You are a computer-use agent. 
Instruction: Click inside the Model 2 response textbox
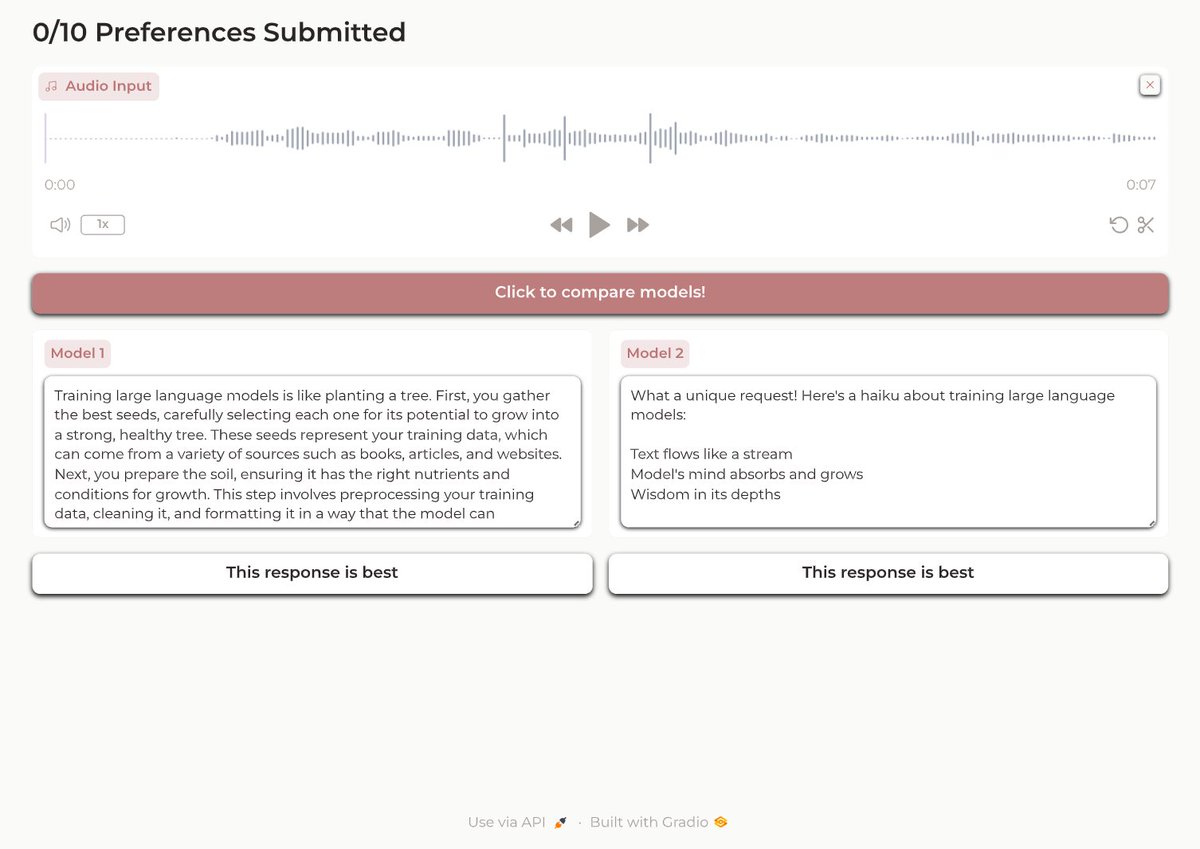tap(888, 452)
